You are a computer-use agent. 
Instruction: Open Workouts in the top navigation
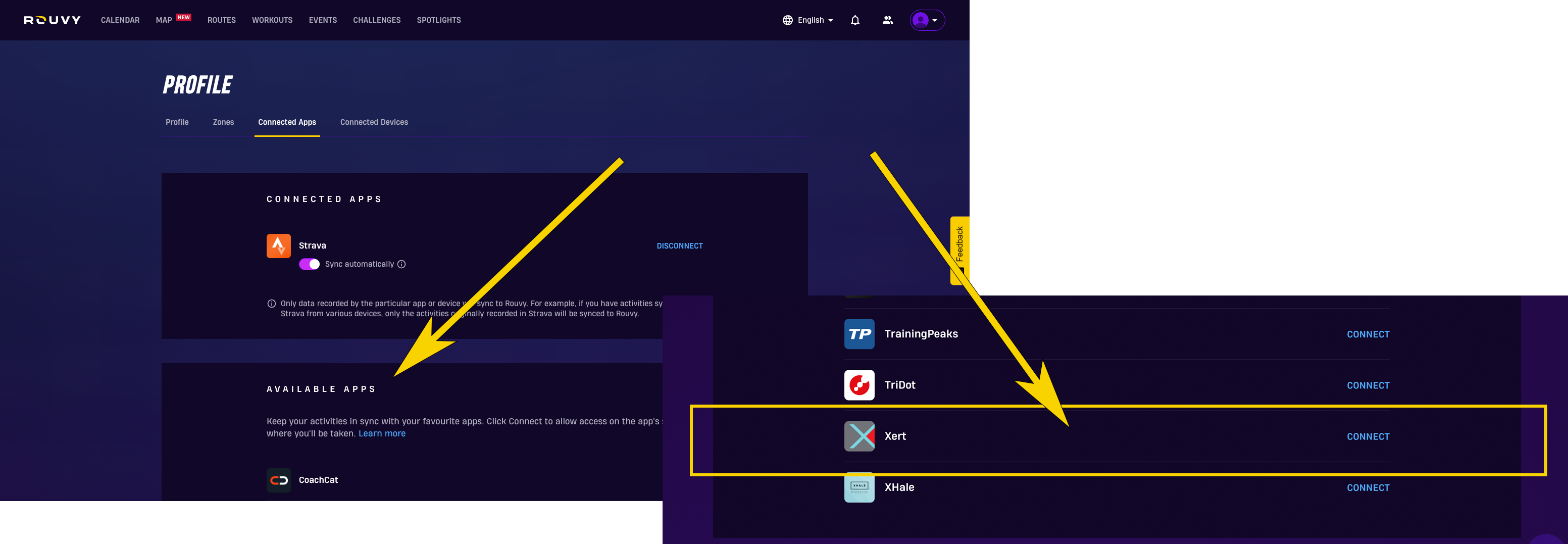[272, 20]
